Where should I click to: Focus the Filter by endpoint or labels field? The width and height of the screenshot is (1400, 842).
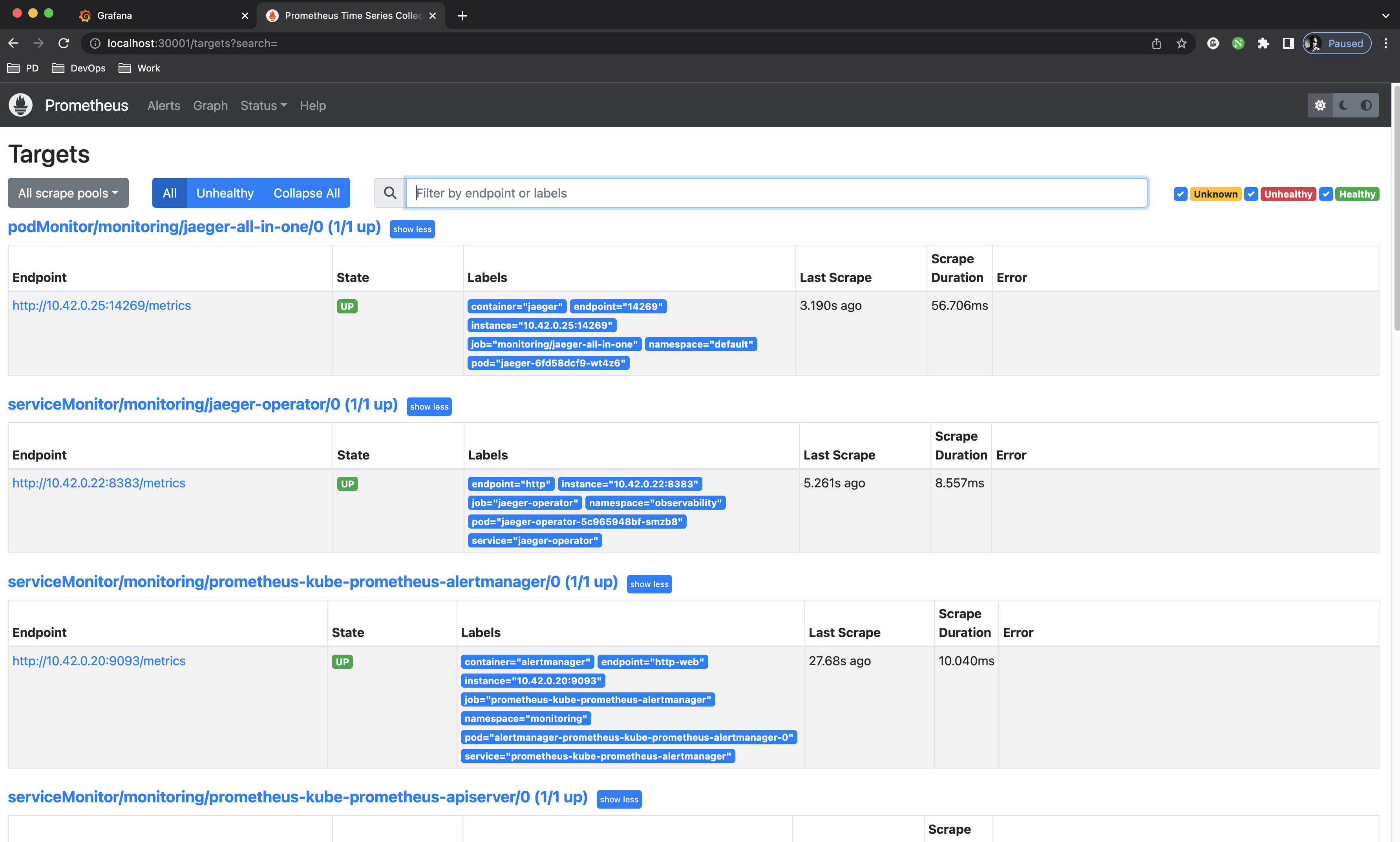776,193
